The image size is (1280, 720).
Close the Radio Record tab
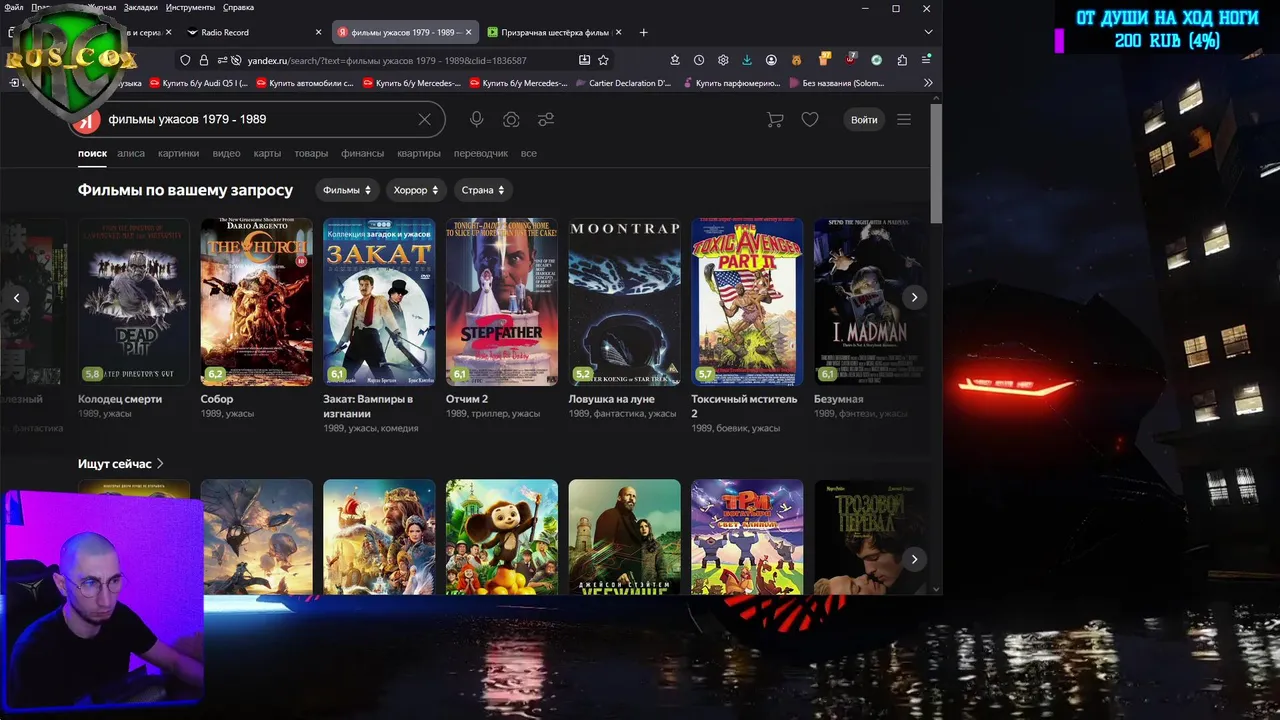(x=319, y=32)
